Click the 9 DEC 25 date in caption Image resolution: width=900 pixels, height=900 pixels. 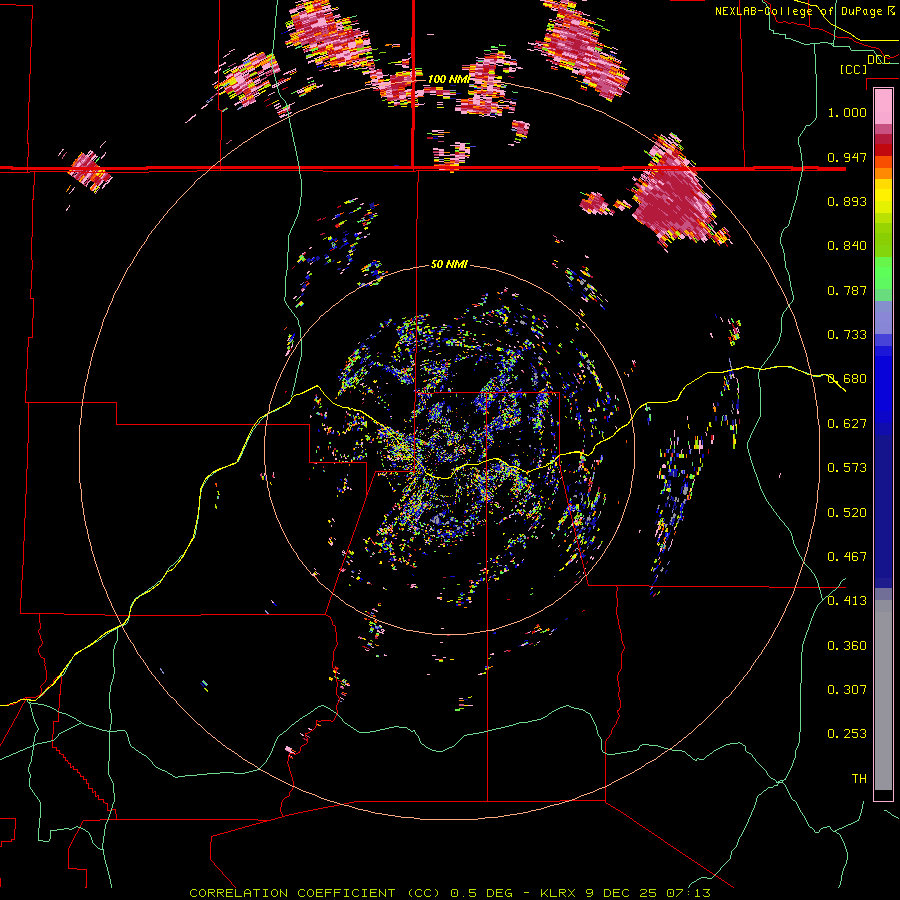[x=621, y=893]
